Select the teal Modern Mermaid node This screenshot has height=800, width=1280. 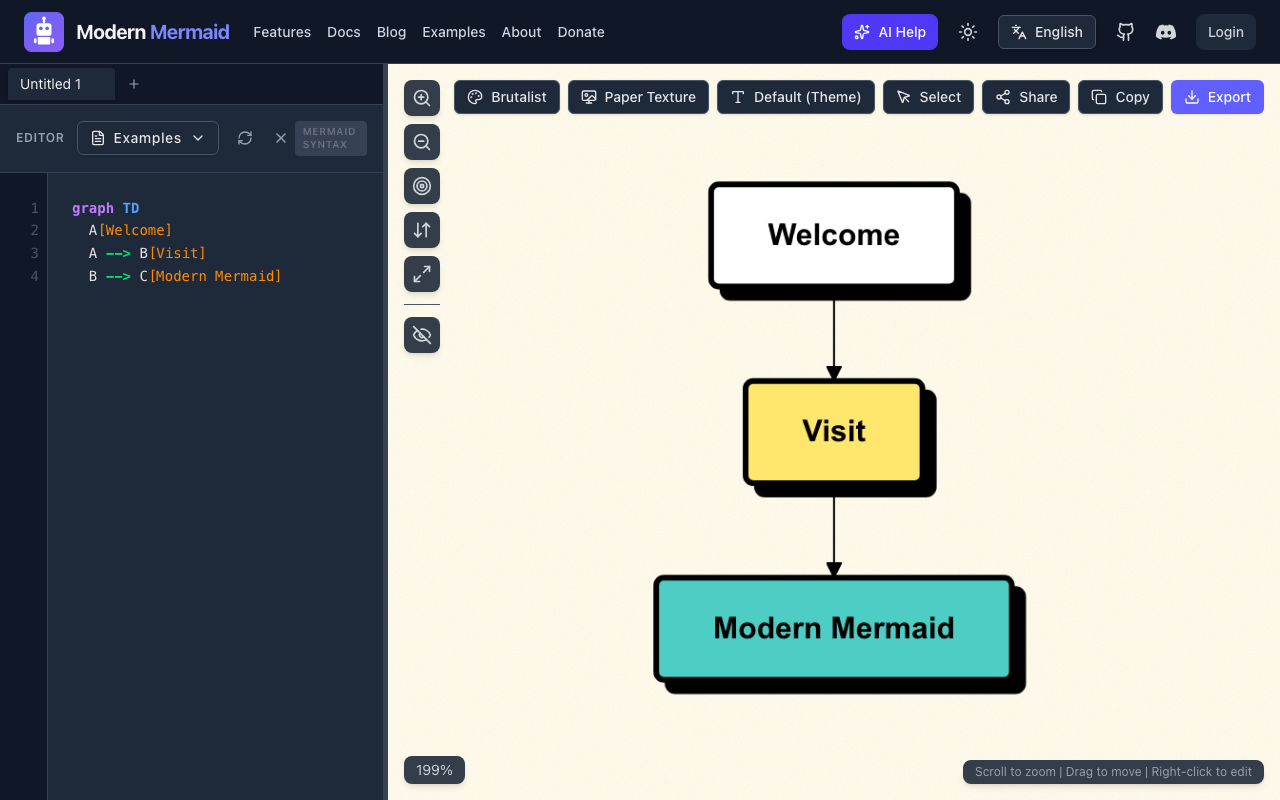click(x=834, y=628)
